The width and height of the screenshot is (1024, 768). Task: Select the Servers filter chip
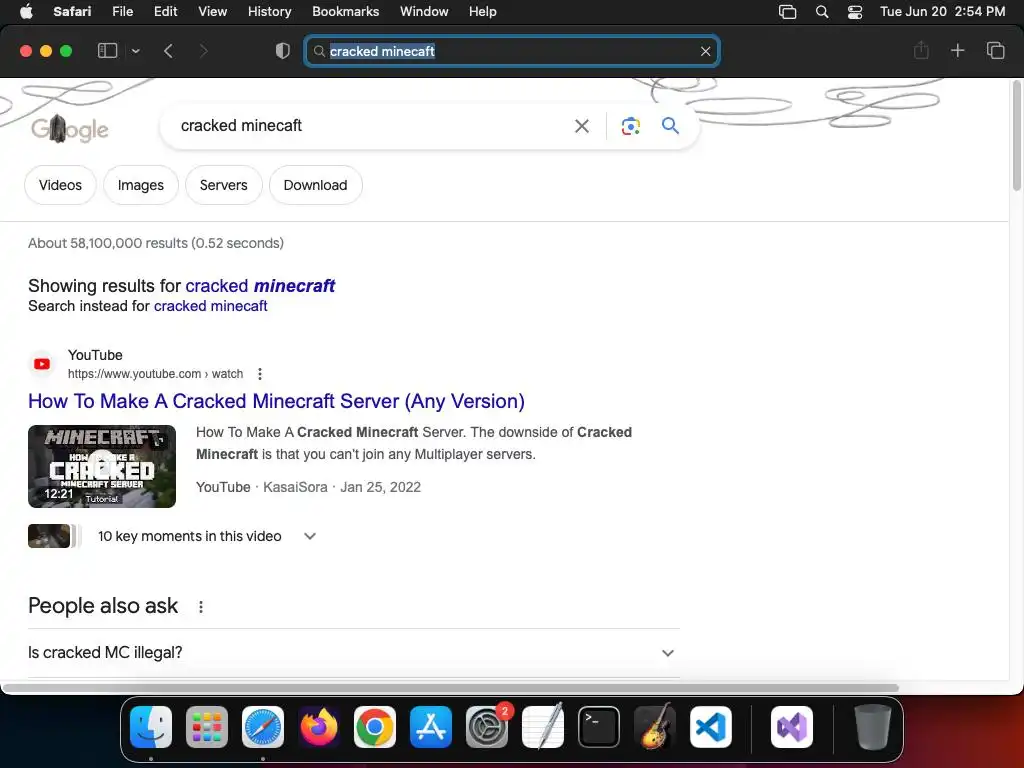click(x=223, y=185)
